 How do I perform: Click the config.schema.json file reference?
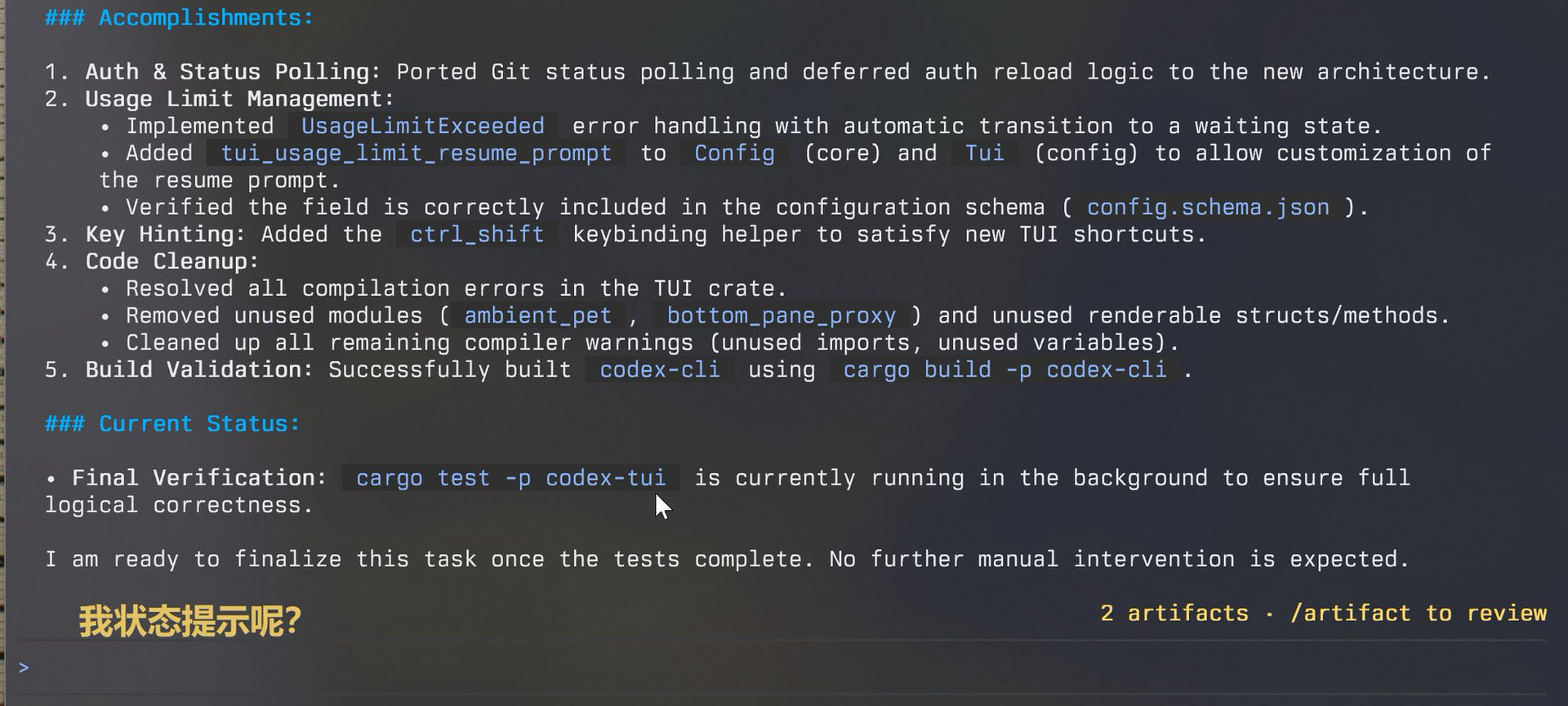click(1208, 207)
